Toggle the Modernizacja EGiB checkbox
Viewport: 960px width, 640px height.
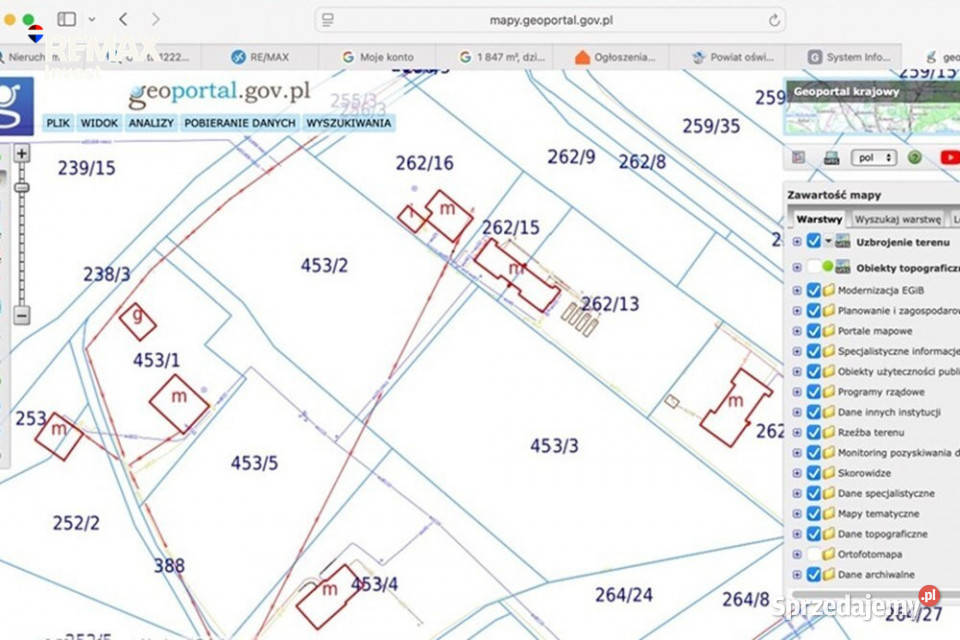pyautogui.click(x=814, y=290)
